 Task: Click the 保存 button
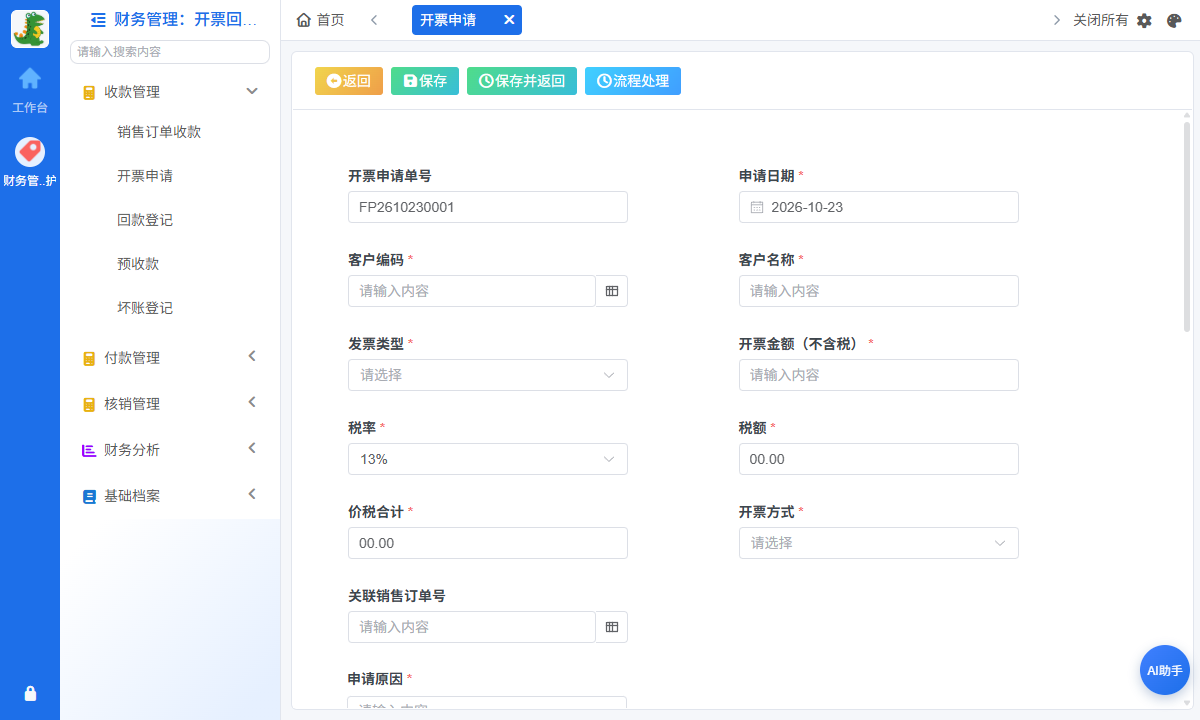(425, 81)
